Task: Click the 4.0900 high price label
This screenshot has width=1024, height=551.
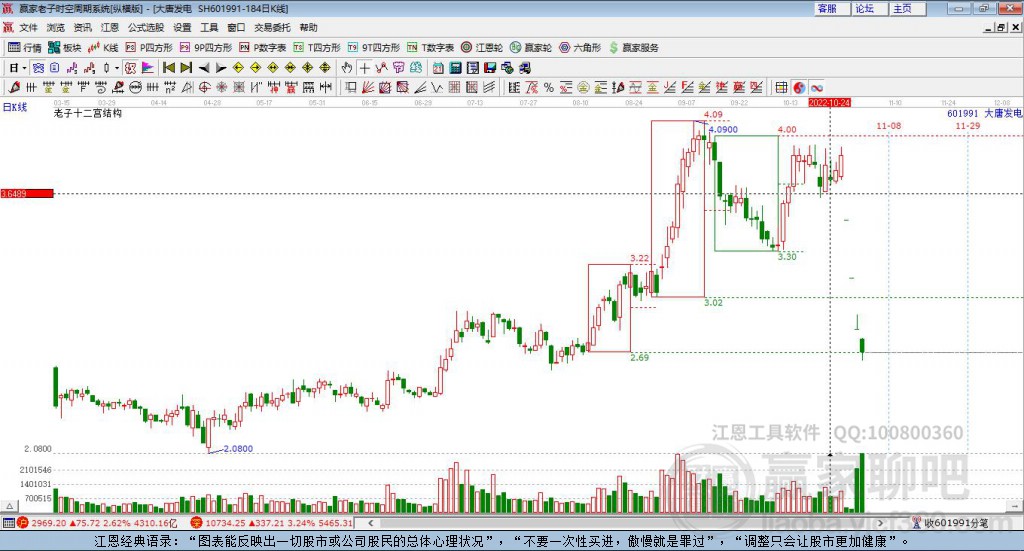Action: tap(723, 129)
